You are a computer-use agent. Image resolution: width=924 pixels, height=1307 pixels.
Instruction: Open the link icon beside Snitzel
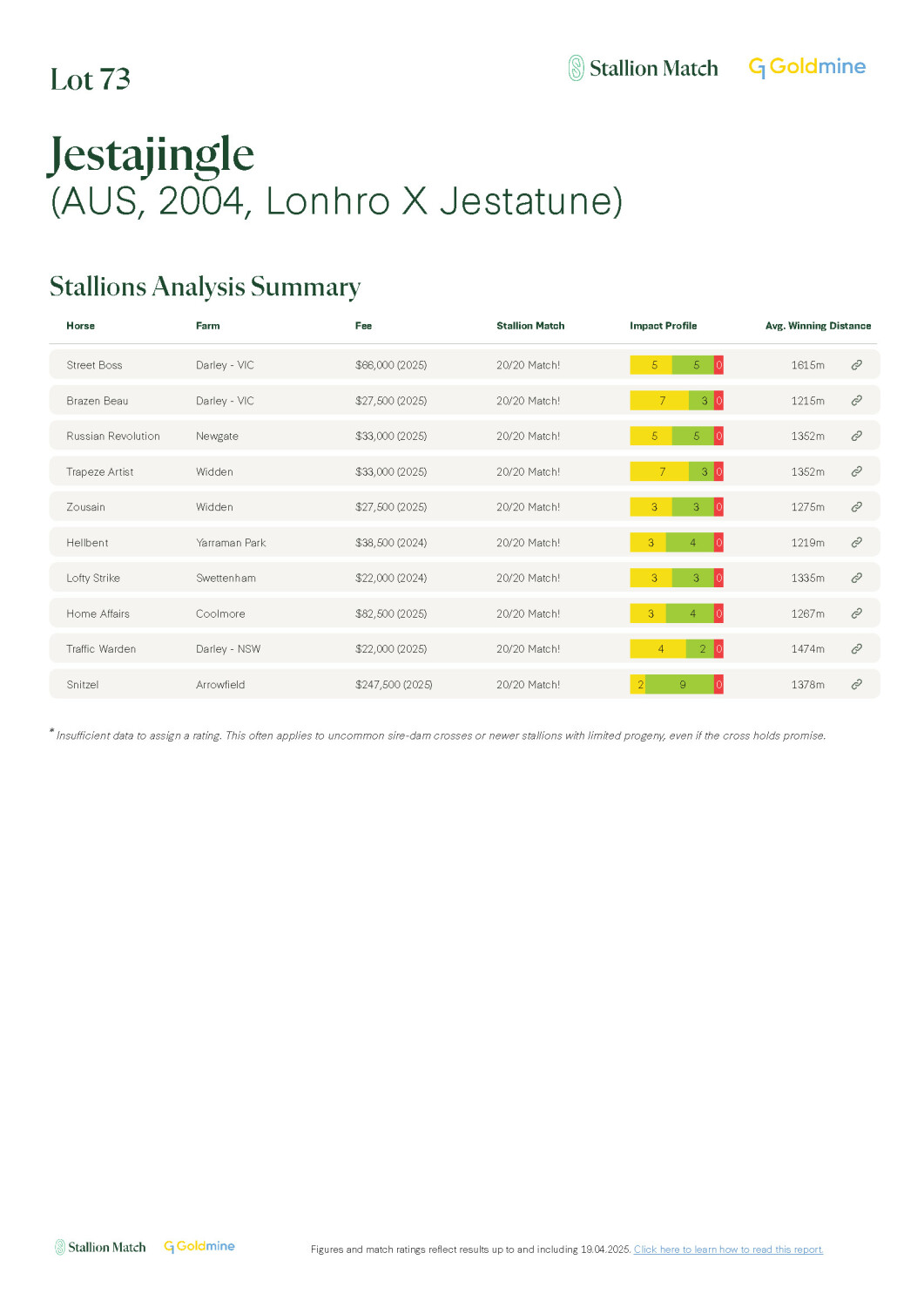856,684
